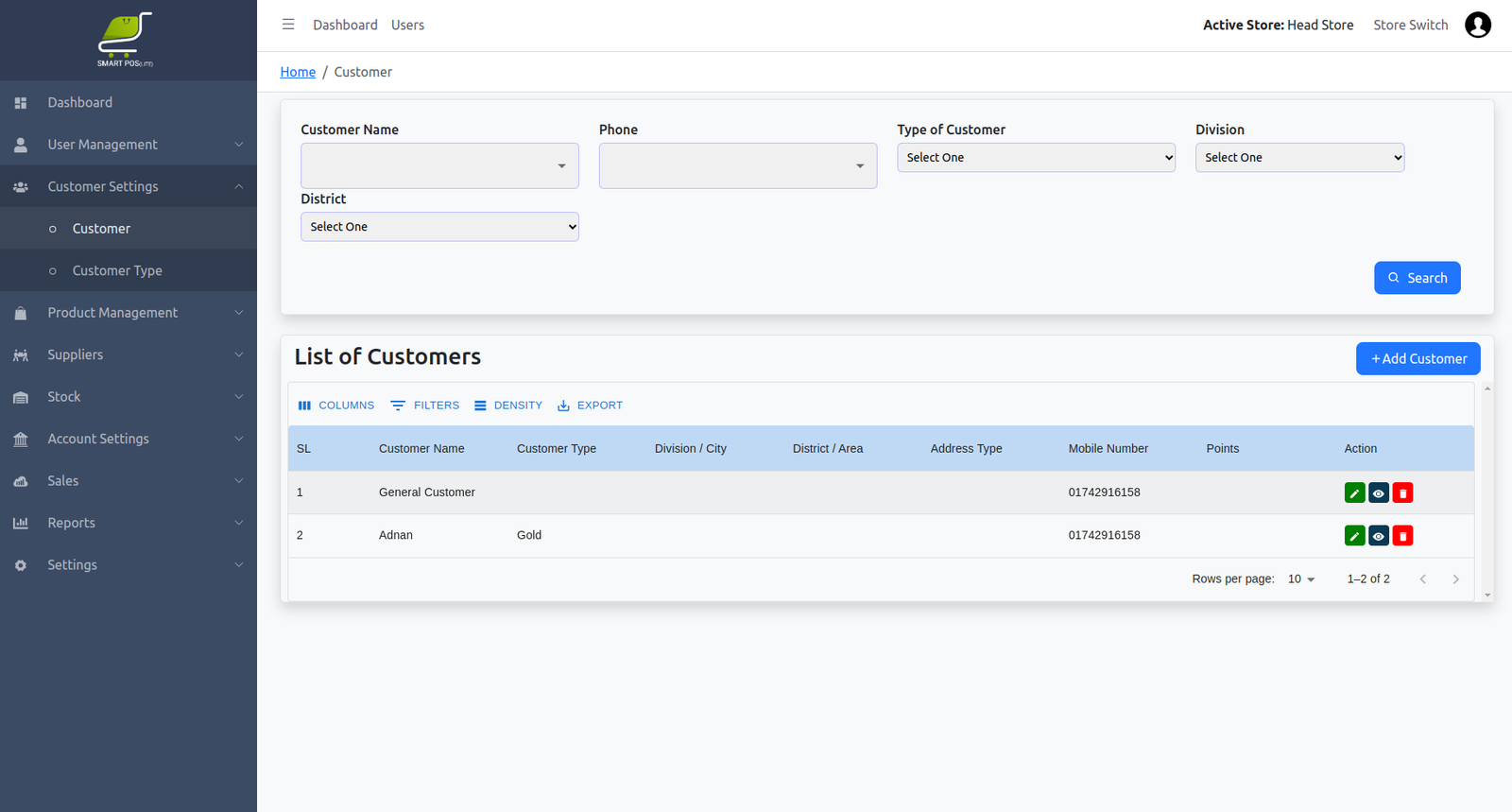1512x812 pixels.
Task: Delete Adnan with red trash icon
Action: click(x=1402, y=536)
